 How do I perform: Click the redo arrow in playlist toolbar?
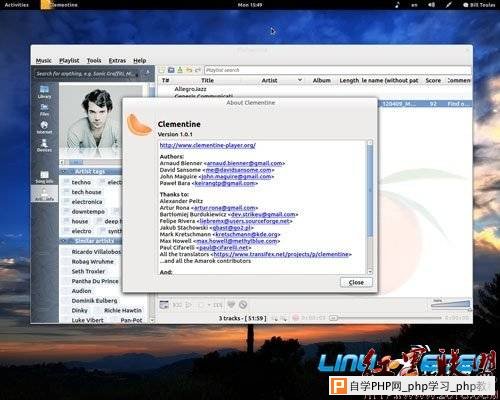pyautogui.click(x=197, y=70)
